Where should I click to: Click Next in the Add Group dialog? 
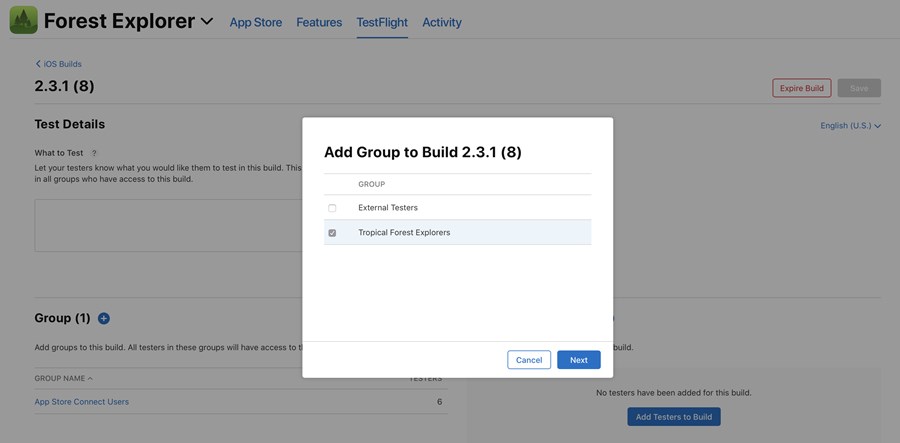coord(579,360)
